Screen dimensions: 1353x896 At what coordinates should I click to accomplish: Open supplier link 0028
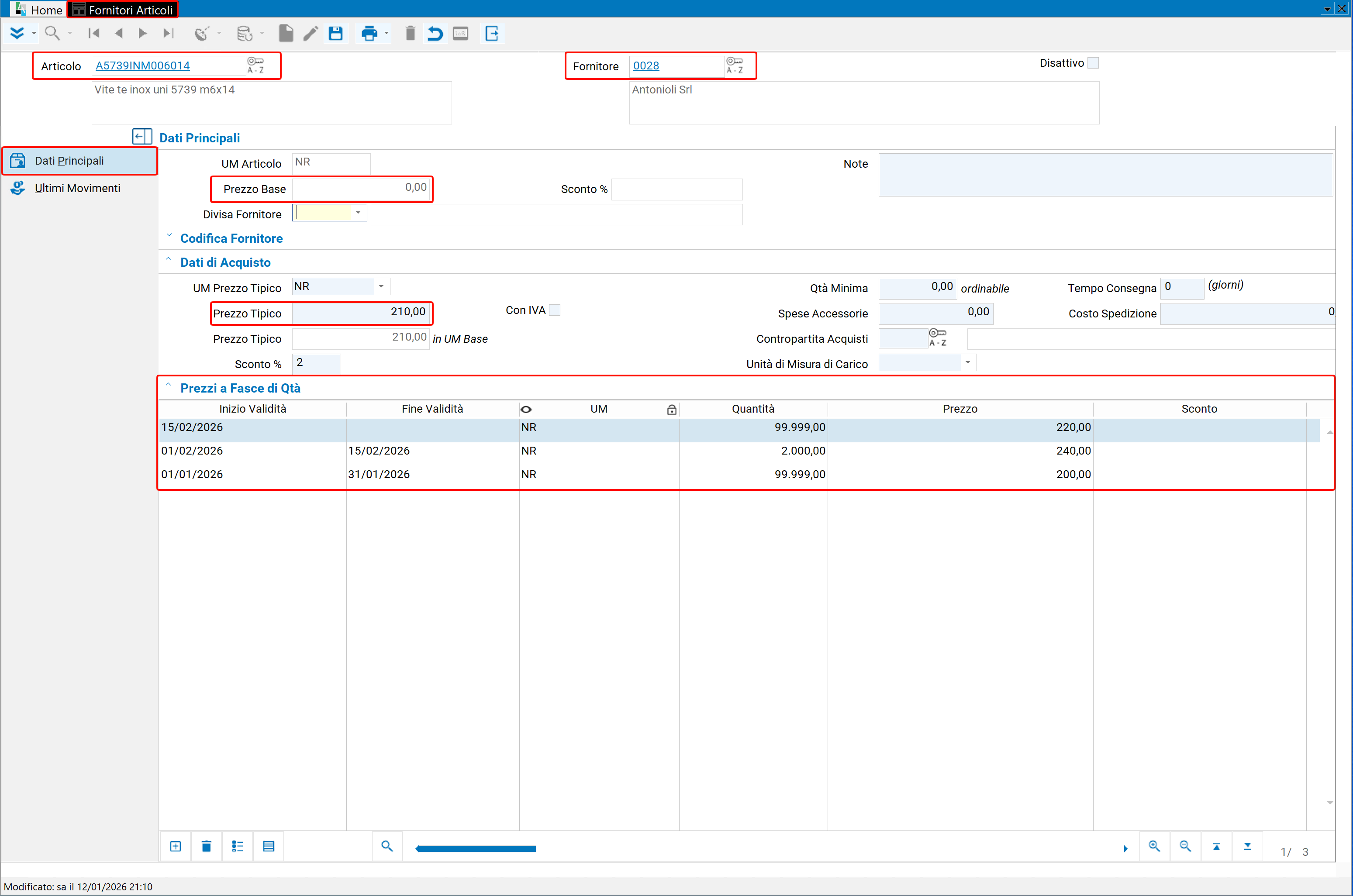coord(646,65)
